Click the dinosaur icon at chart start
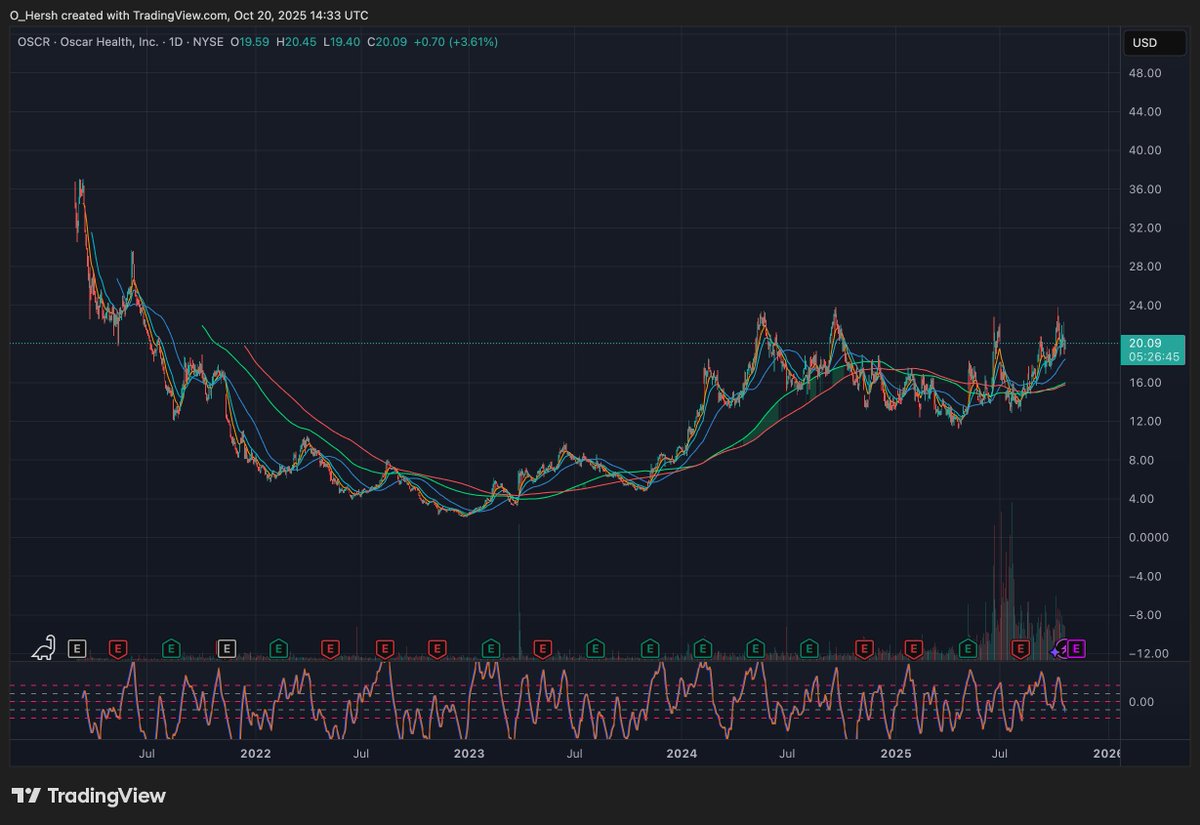 (43, 648)
